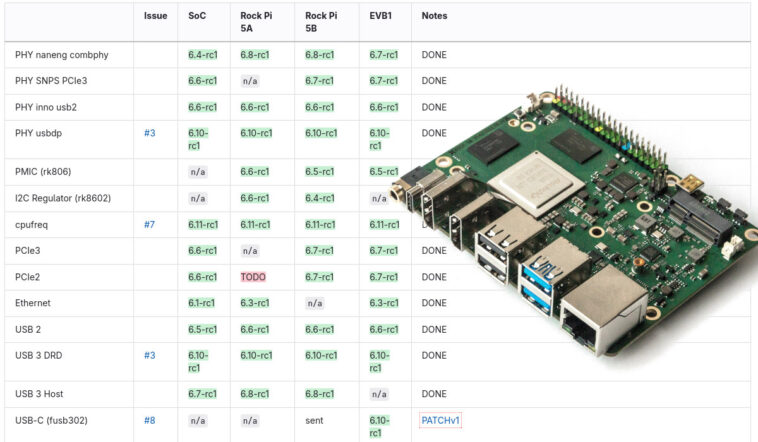Click the PATCHv1 link in Notes column

pos(441,421)
